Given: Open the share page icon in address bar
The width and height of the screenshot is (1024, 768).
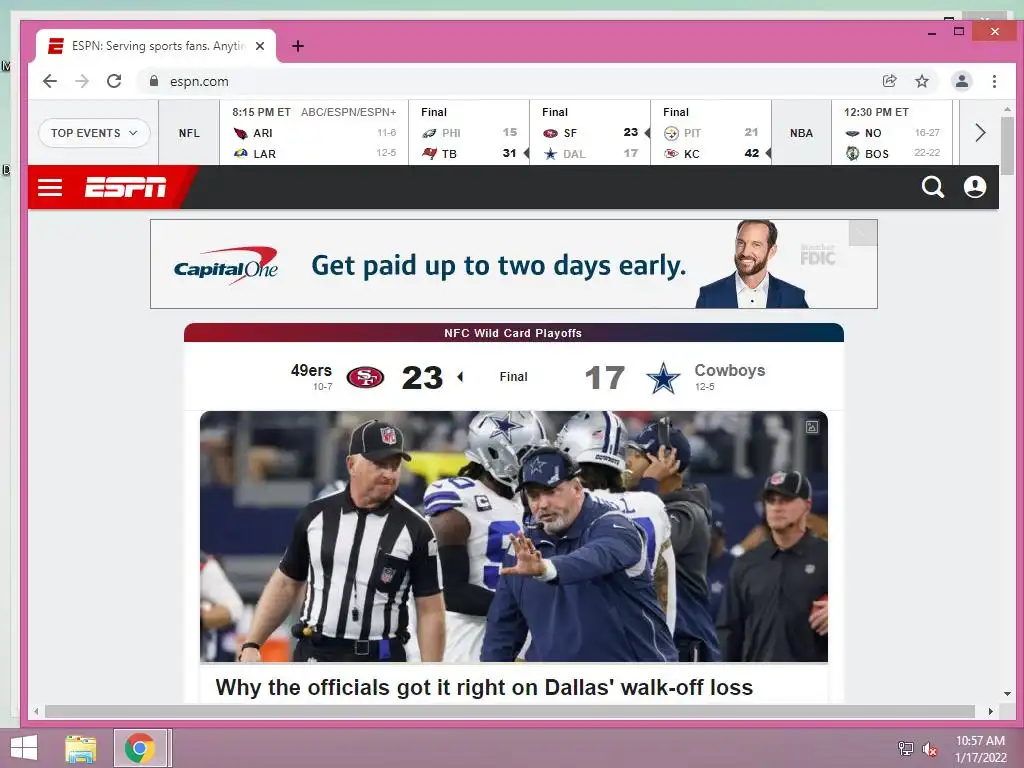Looking at the screenshot, I should coord(889,81).
